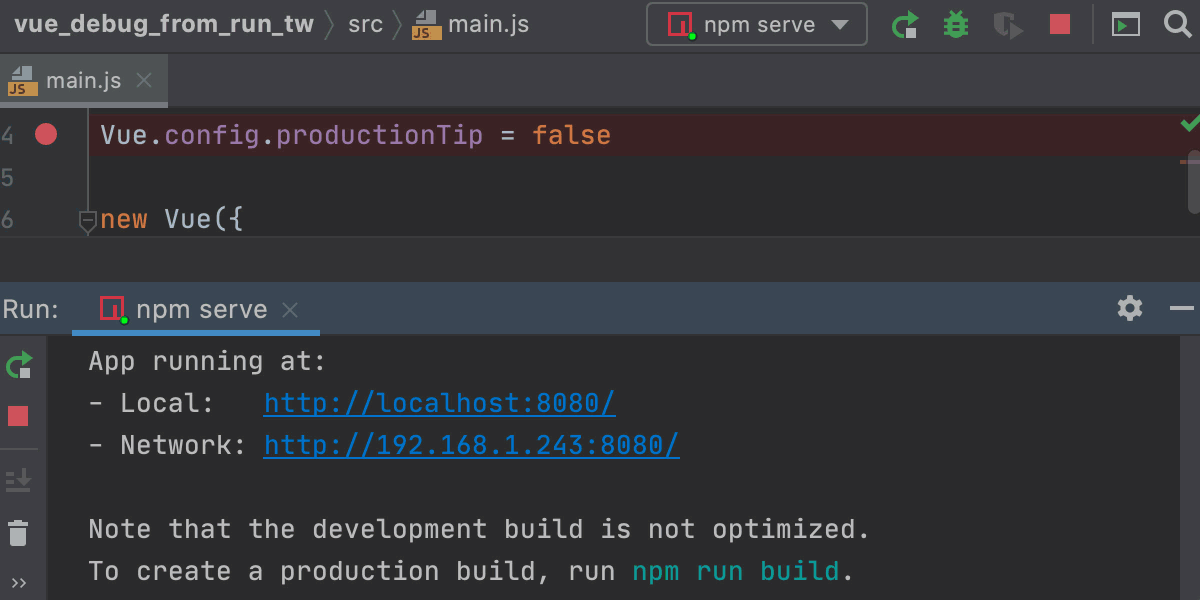Start debugging with the green bug icon
This screenshot has height=600, width=1200.
point(956,25)
